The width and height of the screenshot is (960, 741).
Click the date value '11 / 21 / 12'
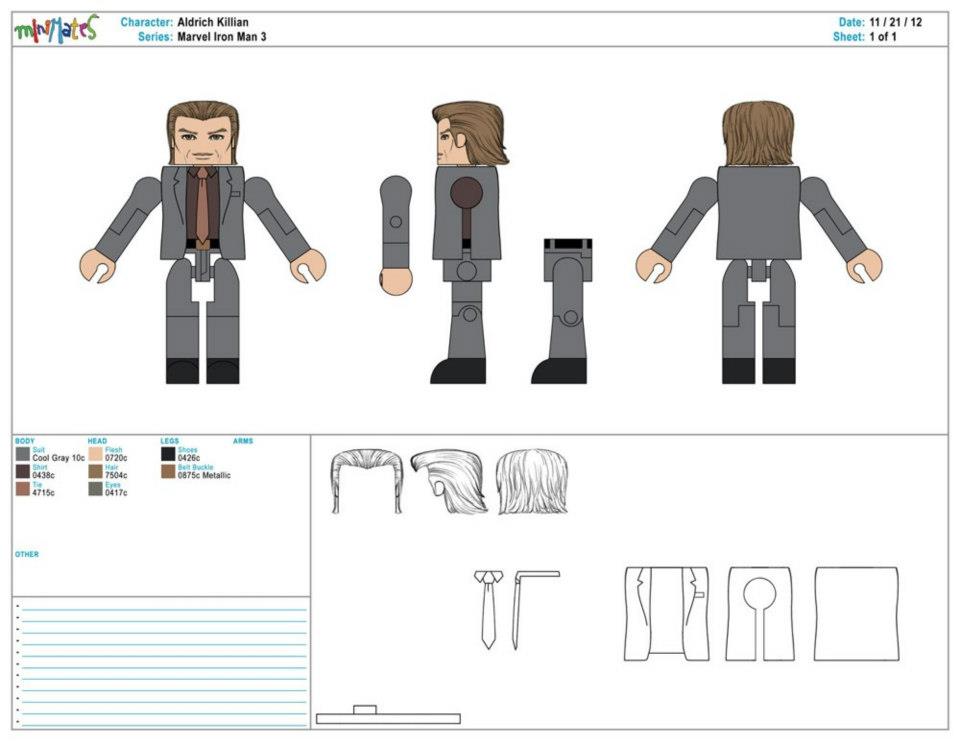pos(896,22)
